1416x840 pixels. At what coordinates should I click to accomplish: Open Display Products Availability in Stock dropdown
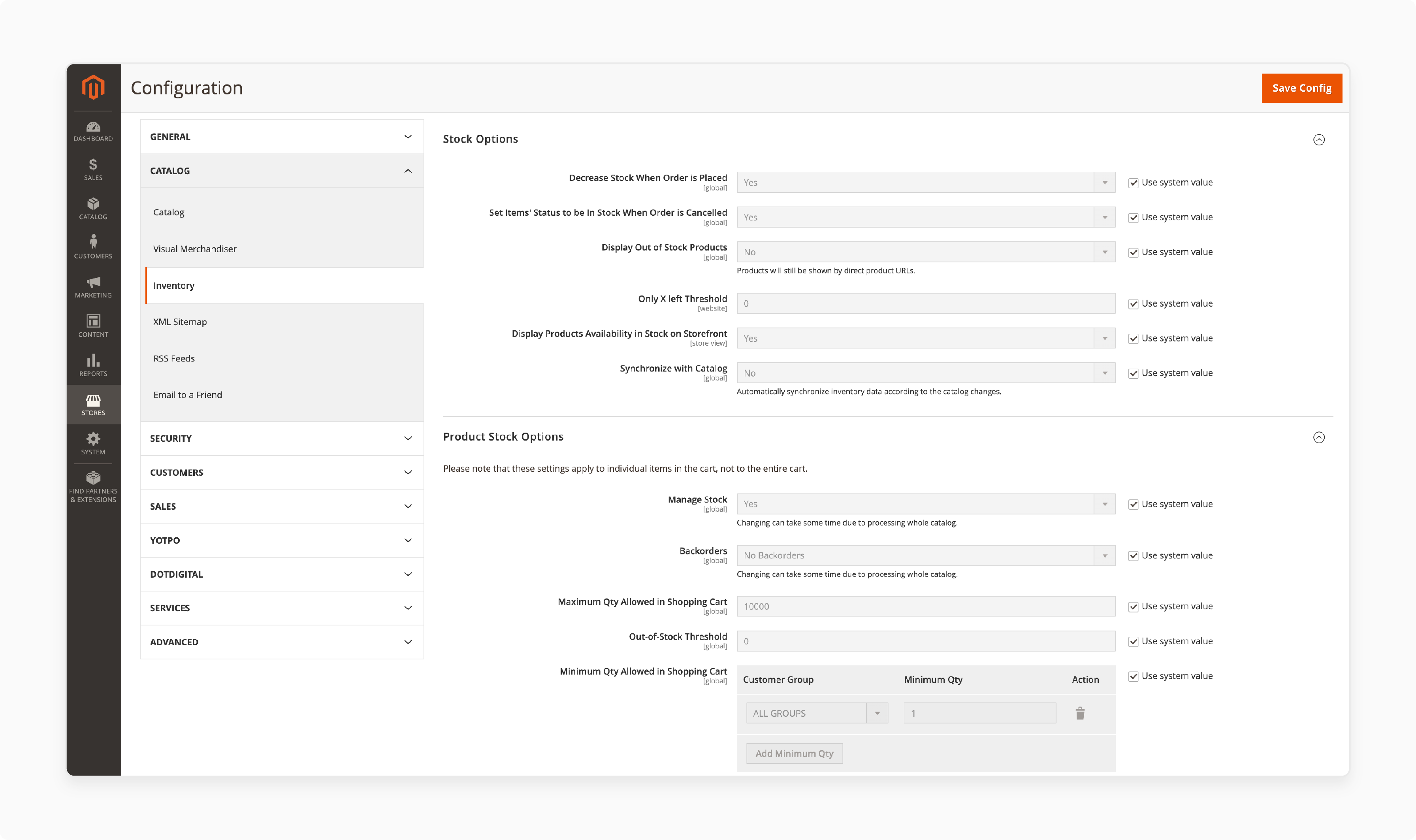point(926,338)
